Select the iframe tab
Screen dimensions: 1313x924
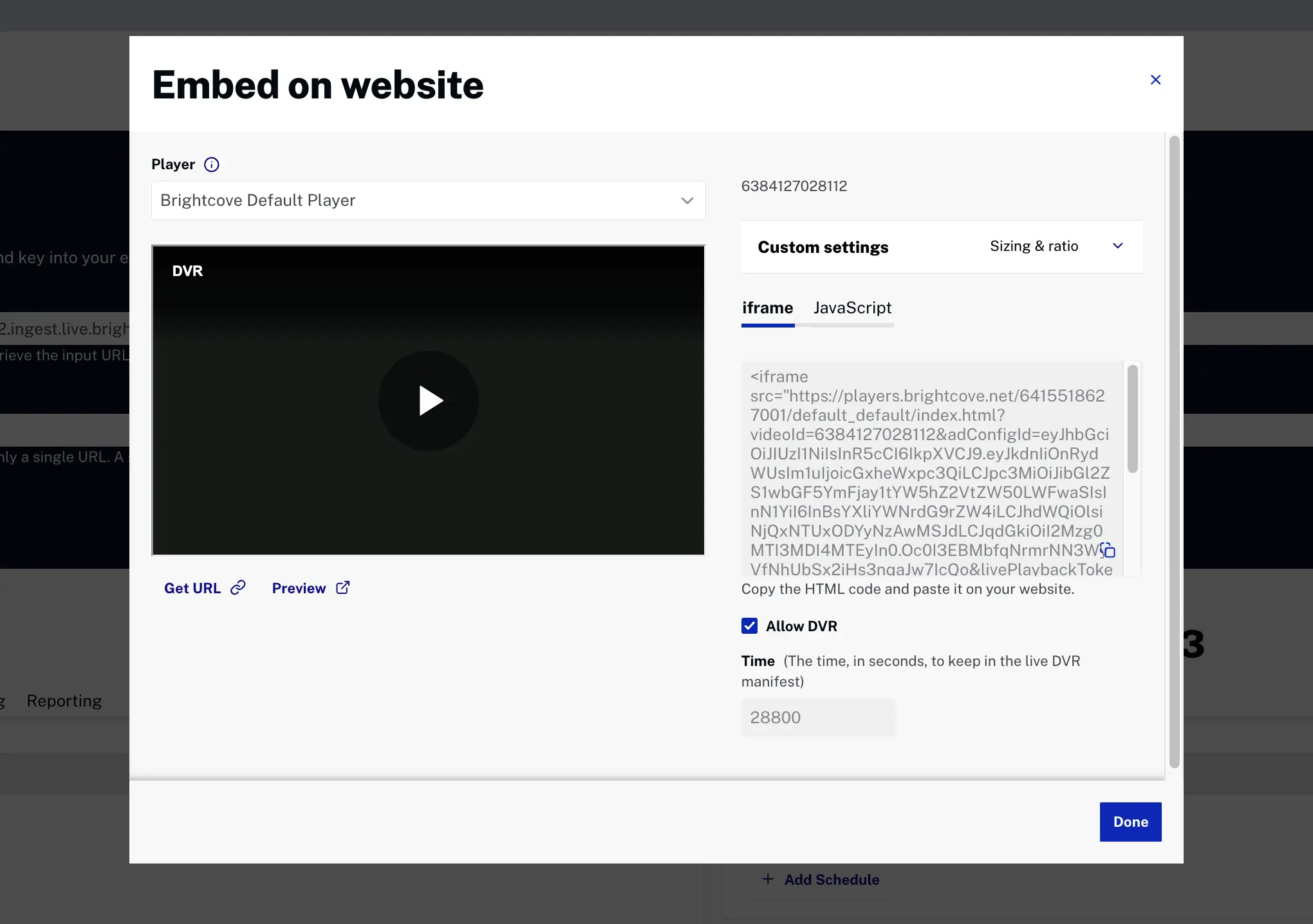click(x=767, y=308)
